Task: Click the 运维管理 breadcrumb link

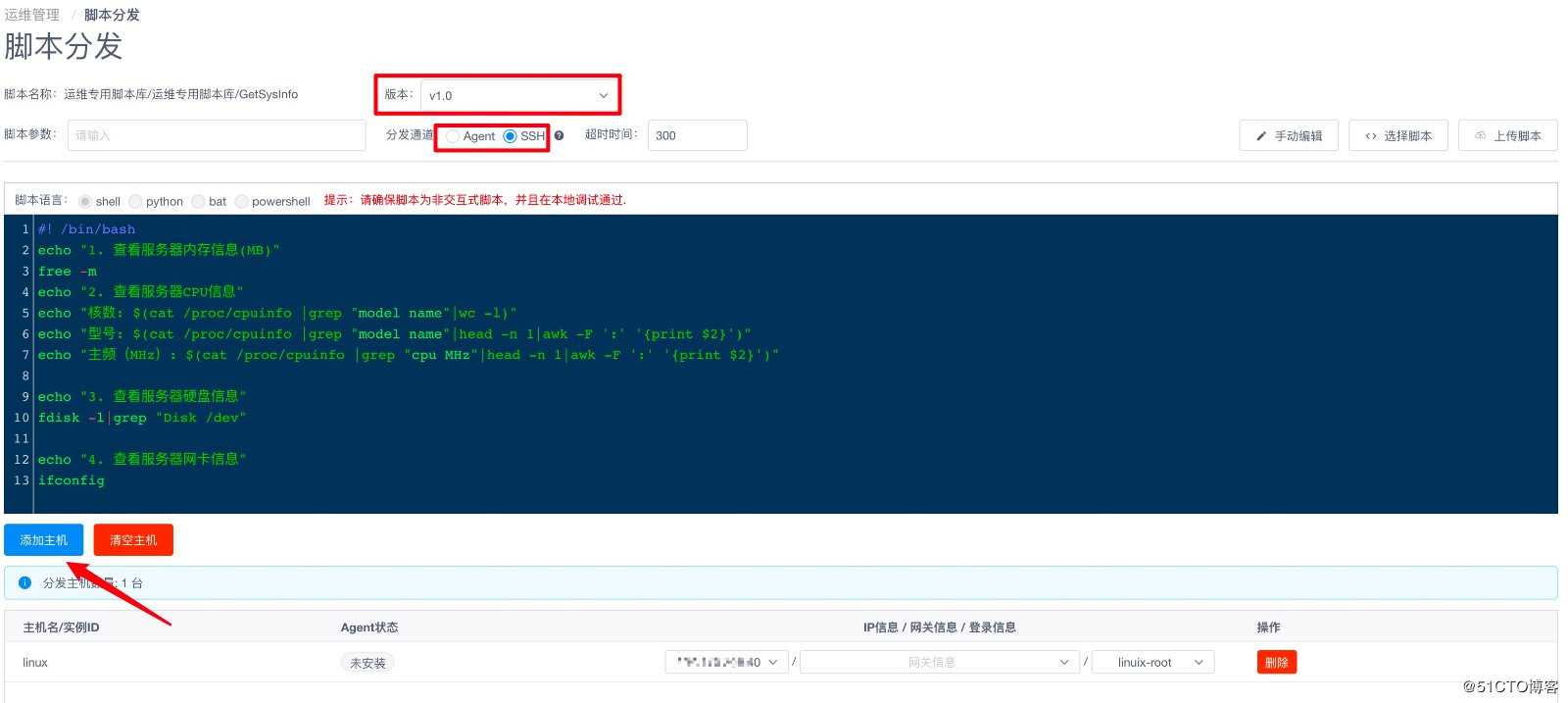Action: (31, 15)
